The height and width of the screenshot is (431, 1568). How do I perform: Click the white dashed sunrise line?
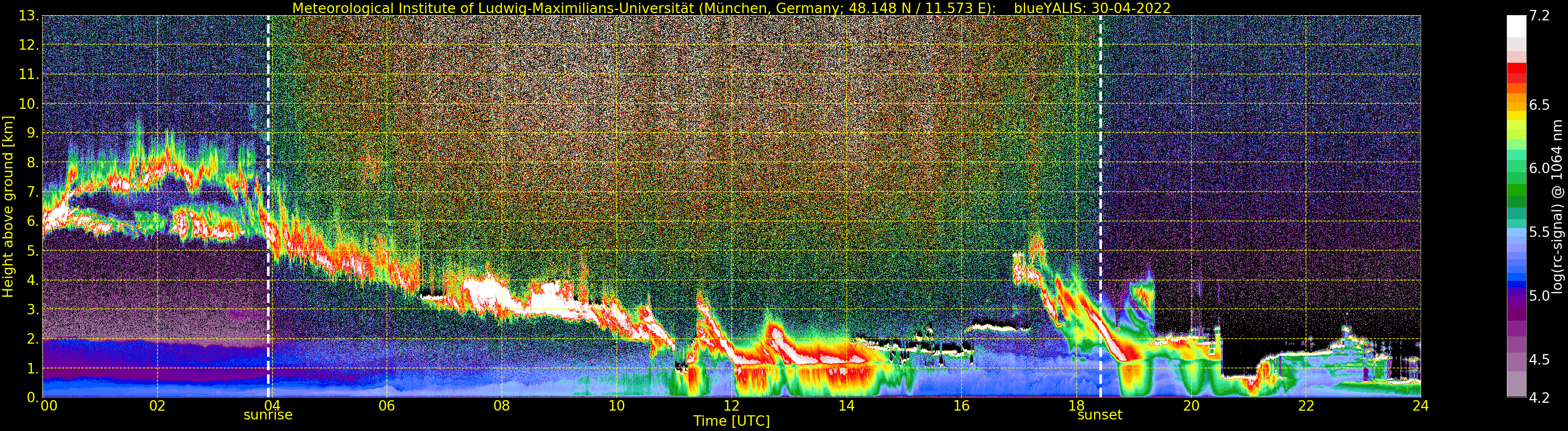pos(268,206)
